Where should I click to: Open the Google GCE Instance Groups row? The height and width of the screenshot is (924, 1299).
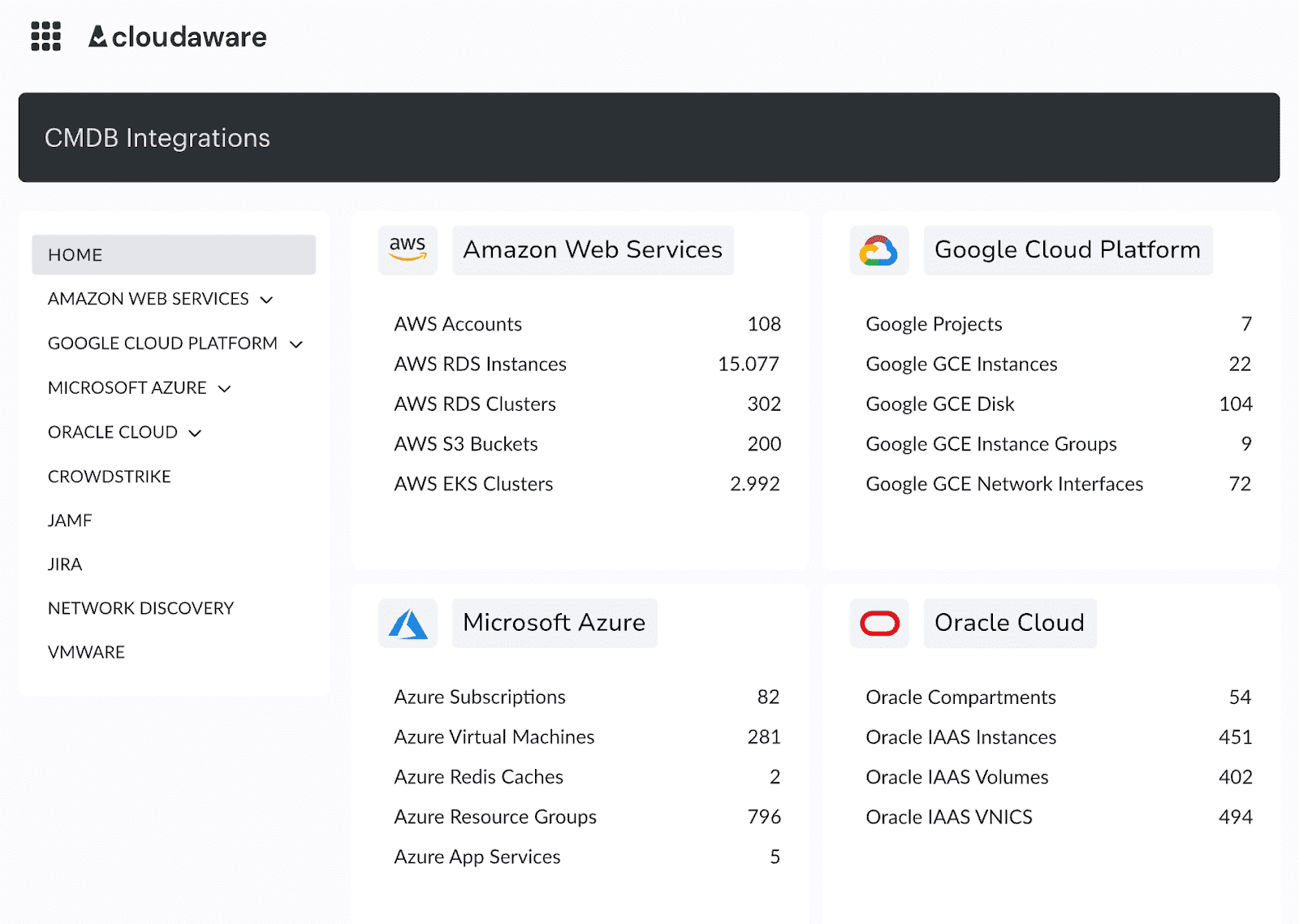coord(1059,444)
